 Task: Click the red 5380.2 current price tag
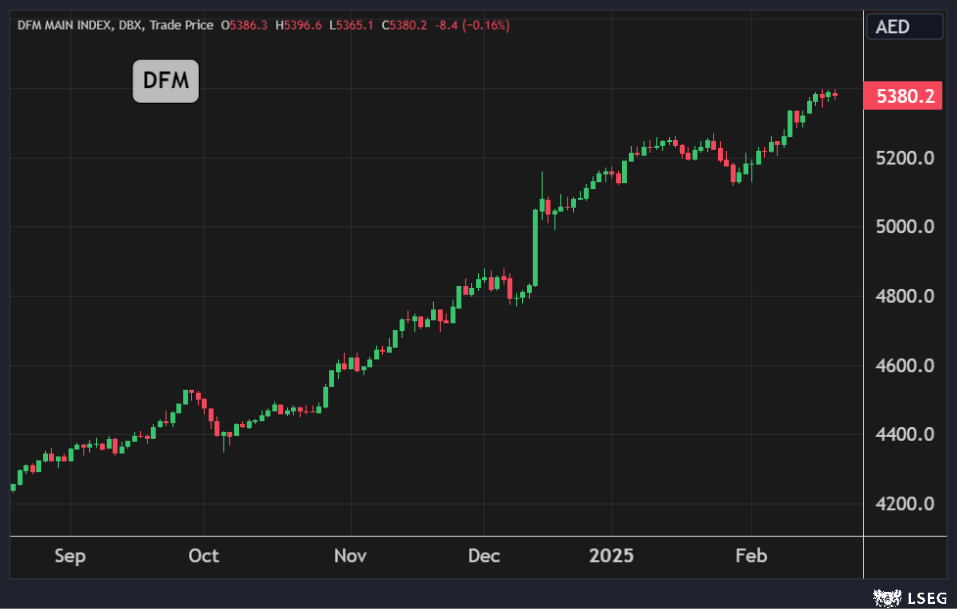905,97
